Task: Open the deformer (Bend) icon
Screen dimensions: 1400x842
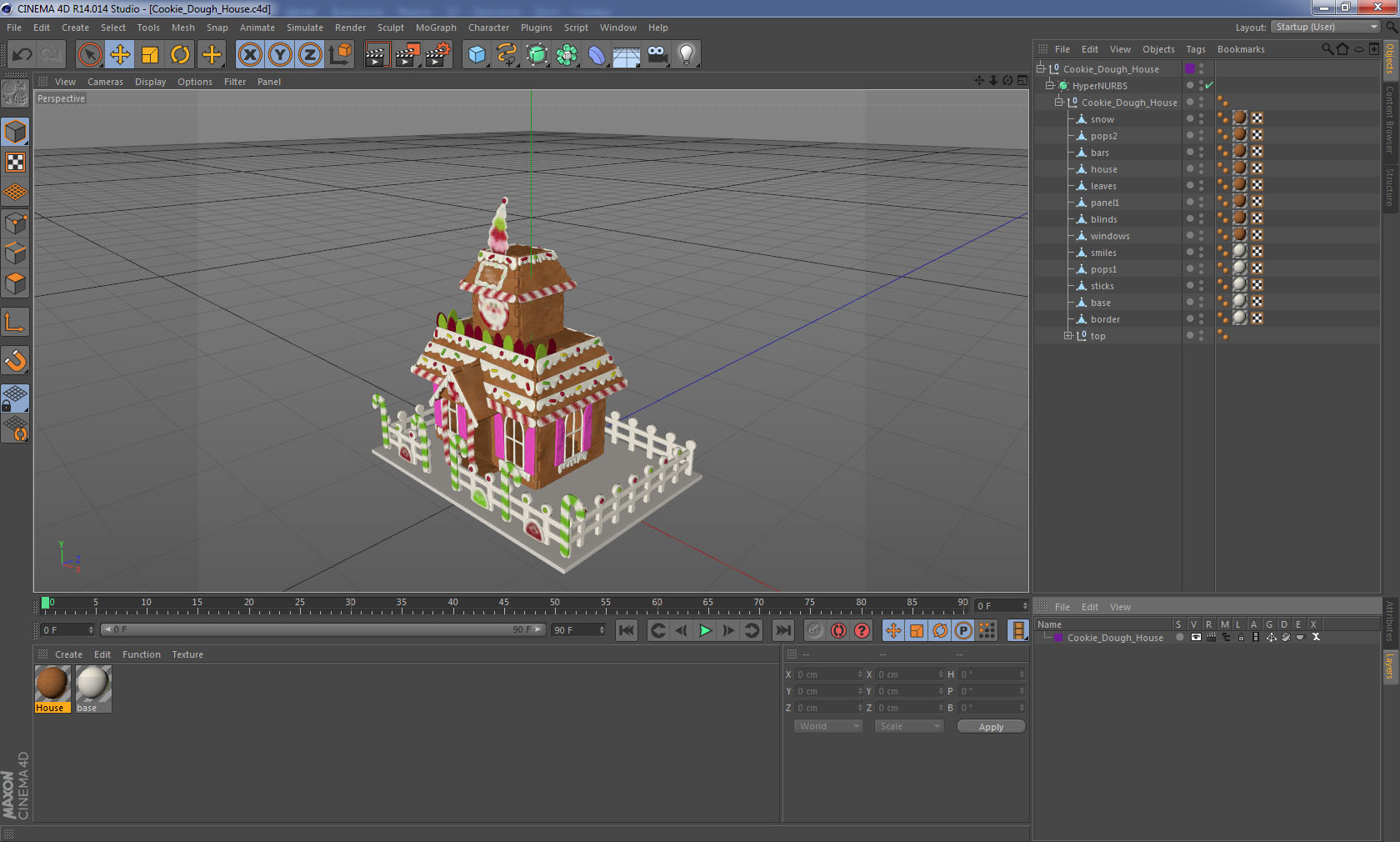Action: pos(597,55)
